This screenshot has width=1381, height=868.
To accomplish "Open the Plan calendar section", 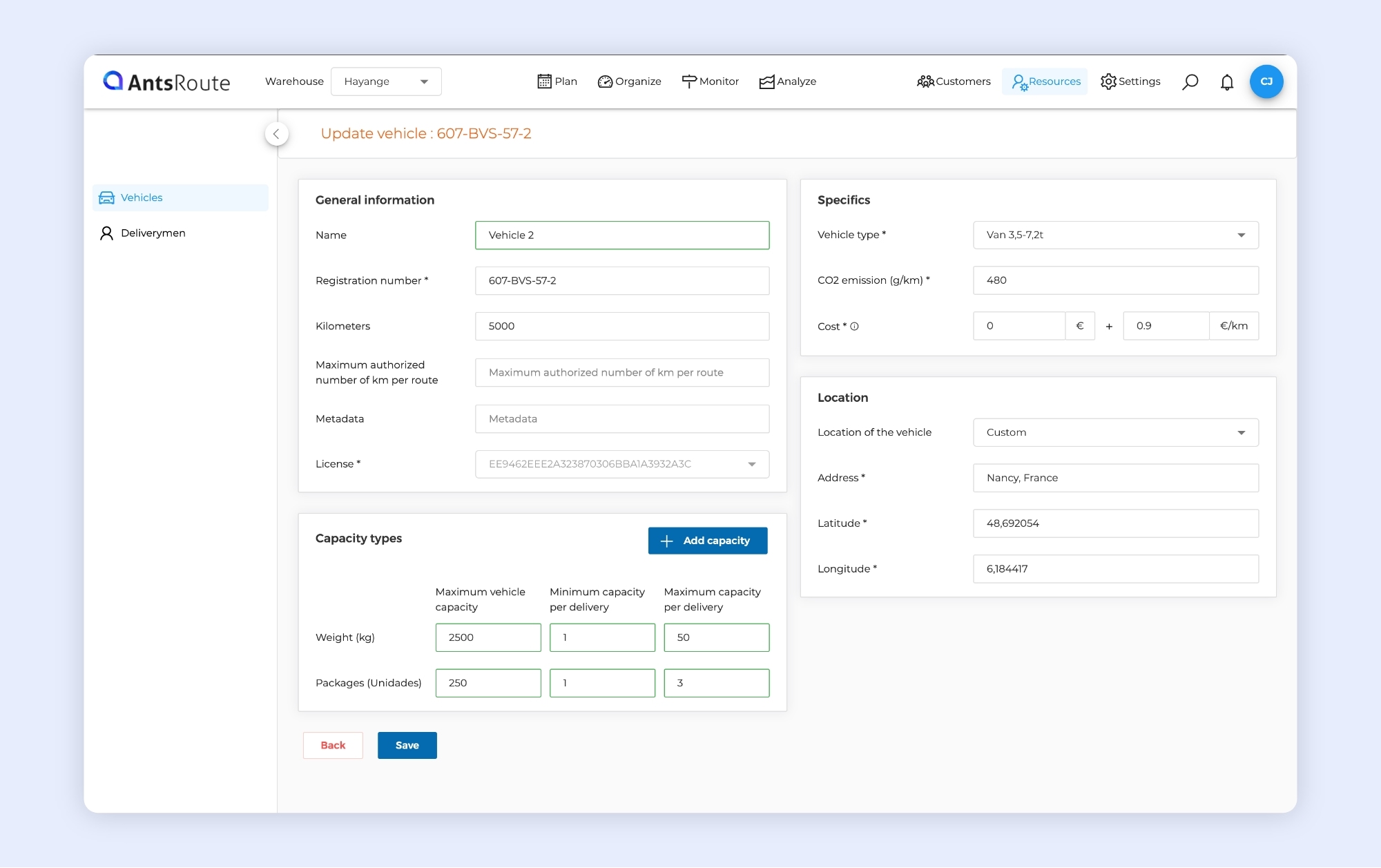I will (557, 81).
